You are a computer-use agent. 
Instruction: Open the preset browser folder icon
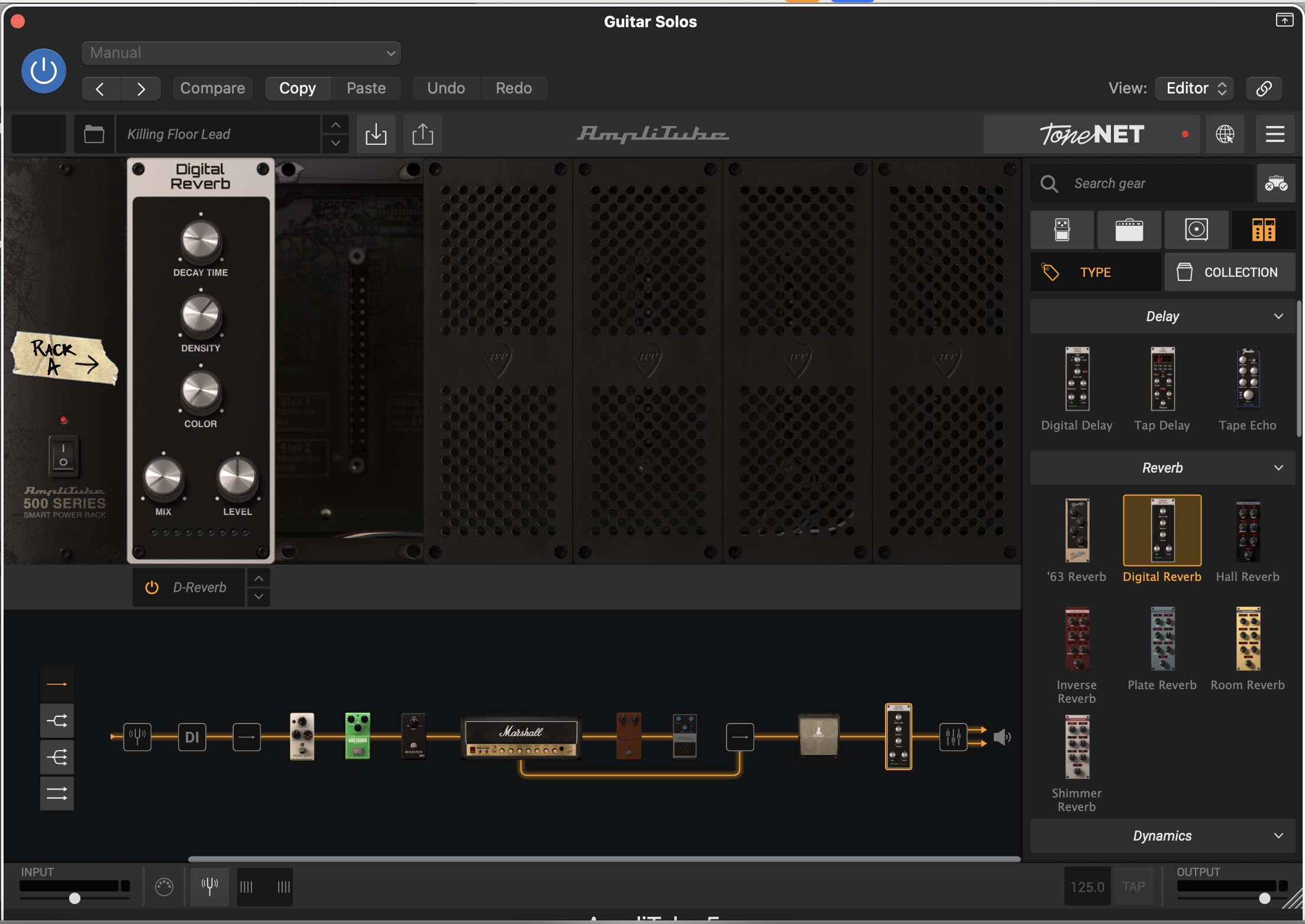94,134
